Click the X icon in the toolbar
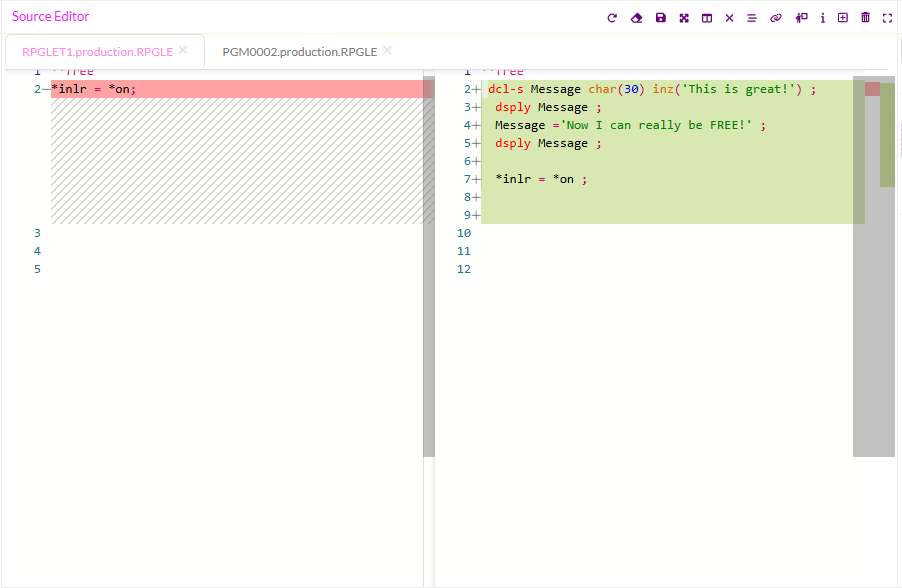This screenshot has height=588, width=902. [729, 18]
